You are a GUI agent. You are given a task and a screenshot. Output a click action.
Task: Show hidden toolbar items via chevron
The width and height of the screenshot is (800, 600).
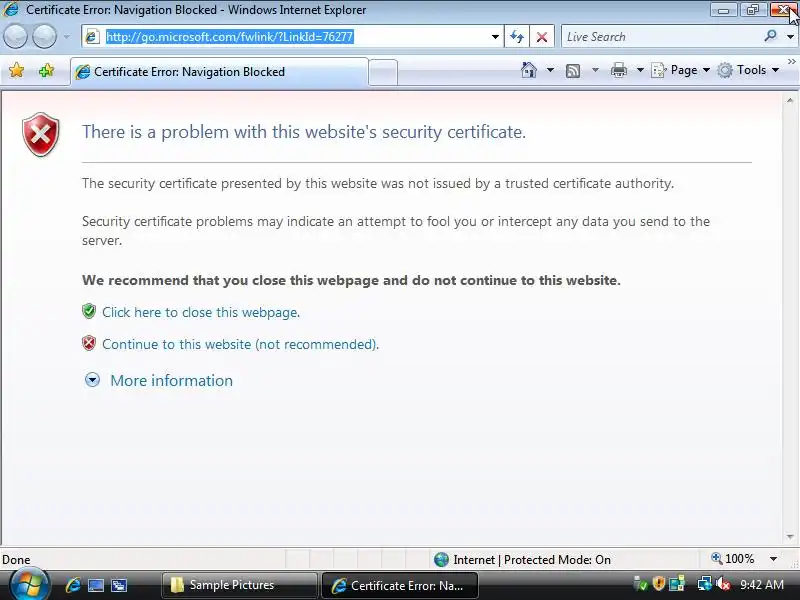pos(791,61)
